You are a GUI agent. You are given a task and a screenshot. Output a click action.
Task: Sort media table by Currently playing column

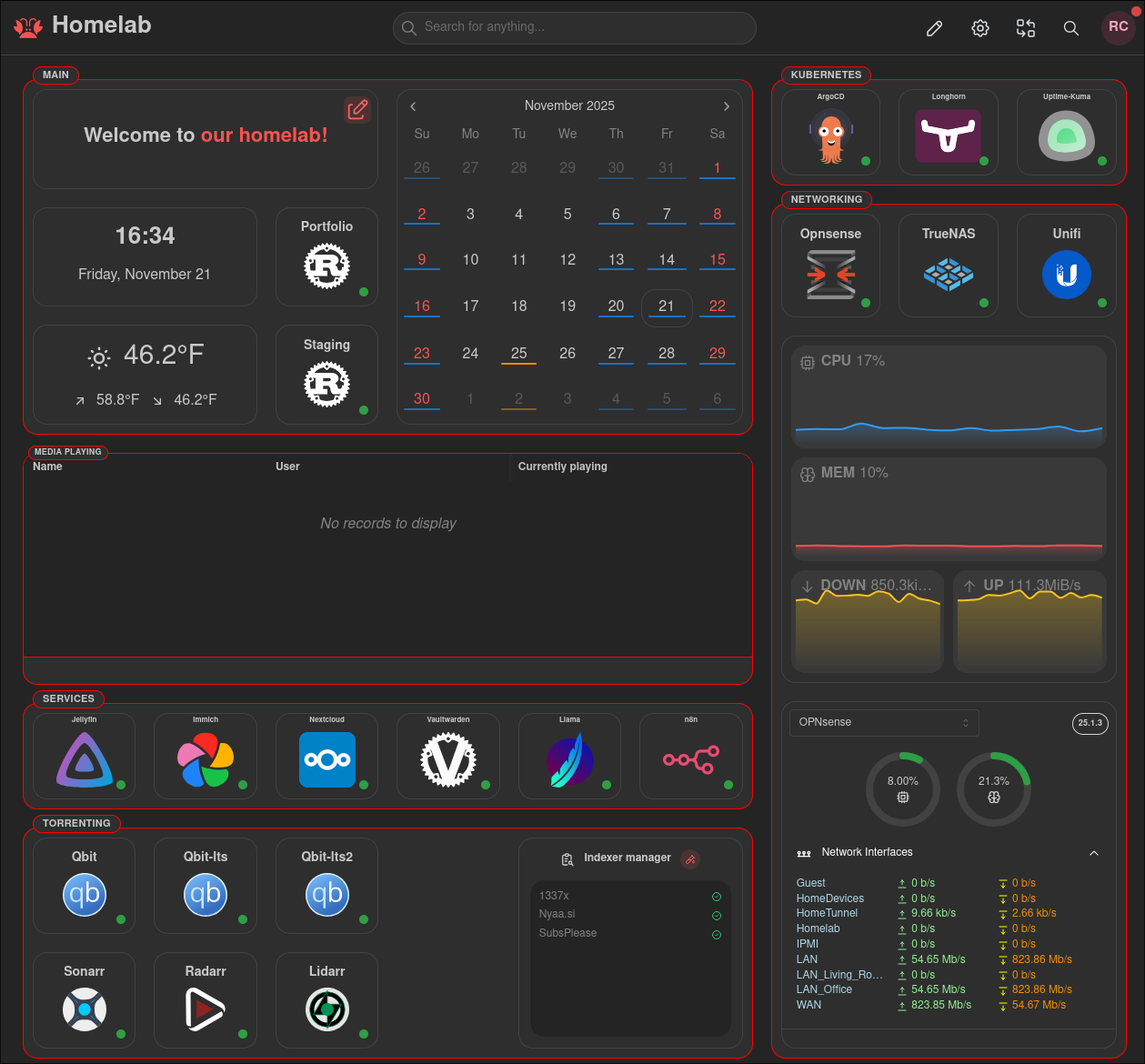pos(562,467)
